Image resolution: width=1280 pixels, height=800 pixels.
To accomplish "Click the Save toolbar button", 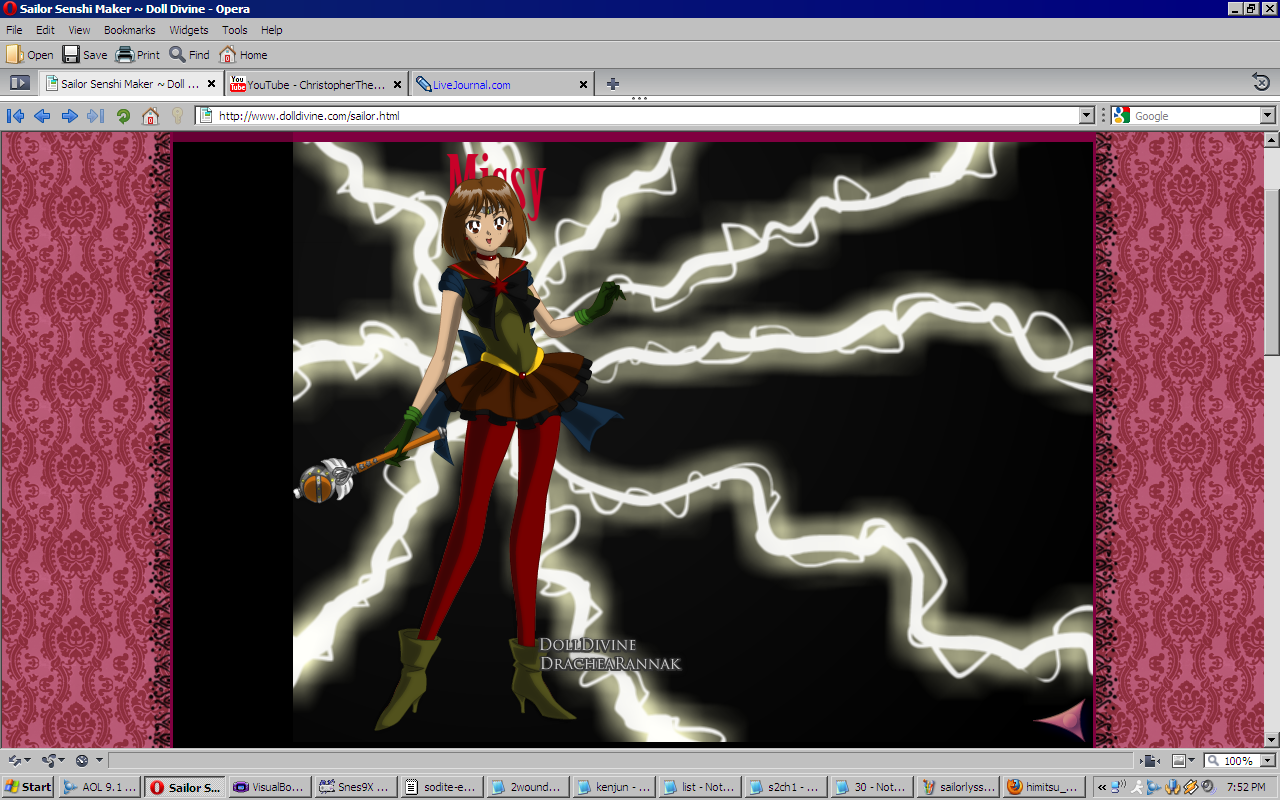I will 85,55.
